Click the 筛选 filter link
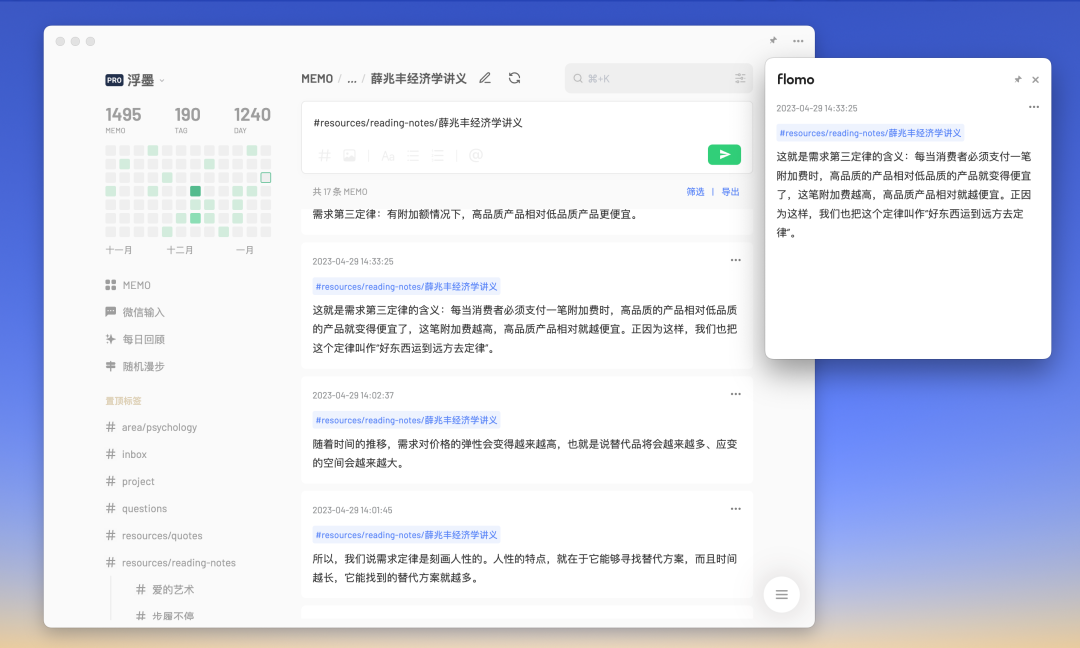Image resolution: width=1080 pixels, height=648 pixels. (695, 192)
